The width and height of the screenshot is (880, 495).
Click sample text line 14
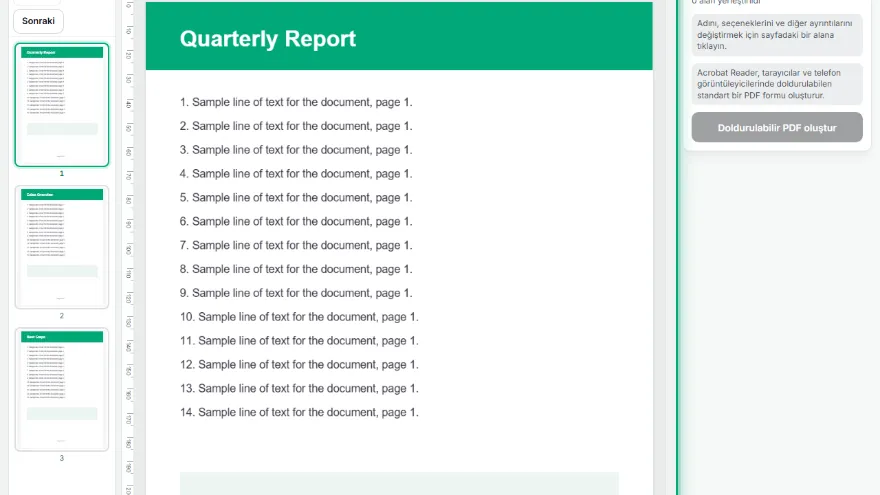coord(299,412)
